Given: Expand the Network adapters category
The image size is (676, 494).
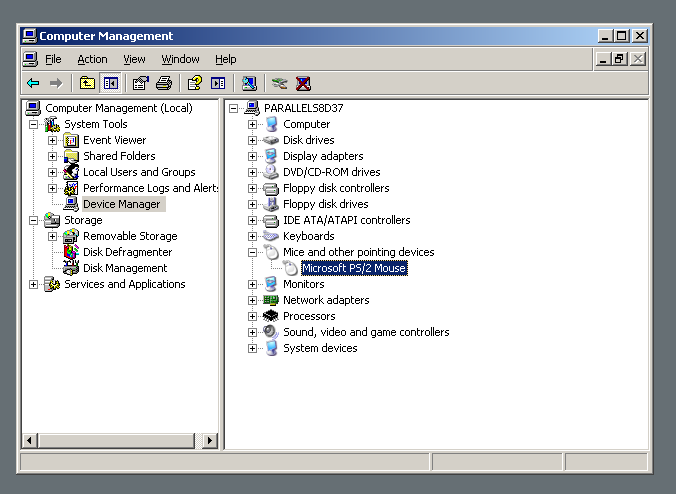Looking at the screenshot, I should click(252, 300).
